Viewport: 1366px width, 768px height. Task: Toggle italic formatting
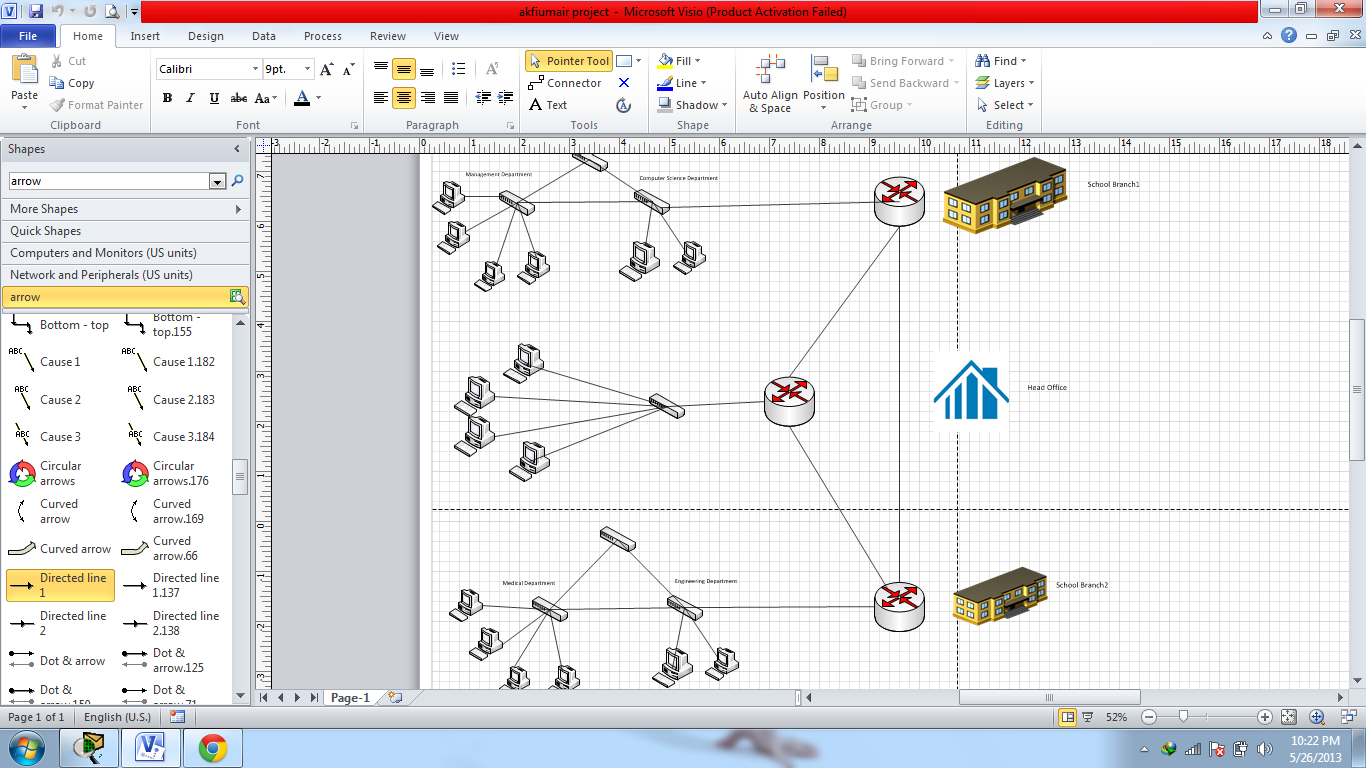(189, 100)
